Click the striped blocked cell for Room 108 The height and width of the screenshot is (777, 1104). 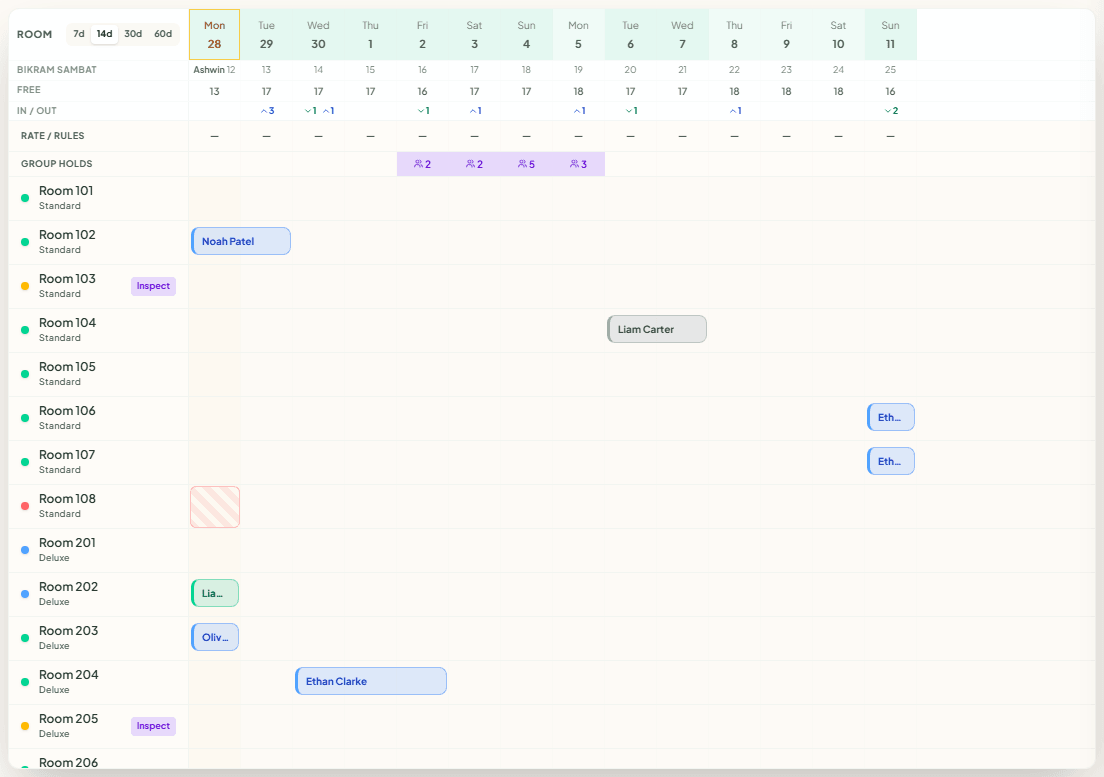pyautogui.click(x=215, y=507)
